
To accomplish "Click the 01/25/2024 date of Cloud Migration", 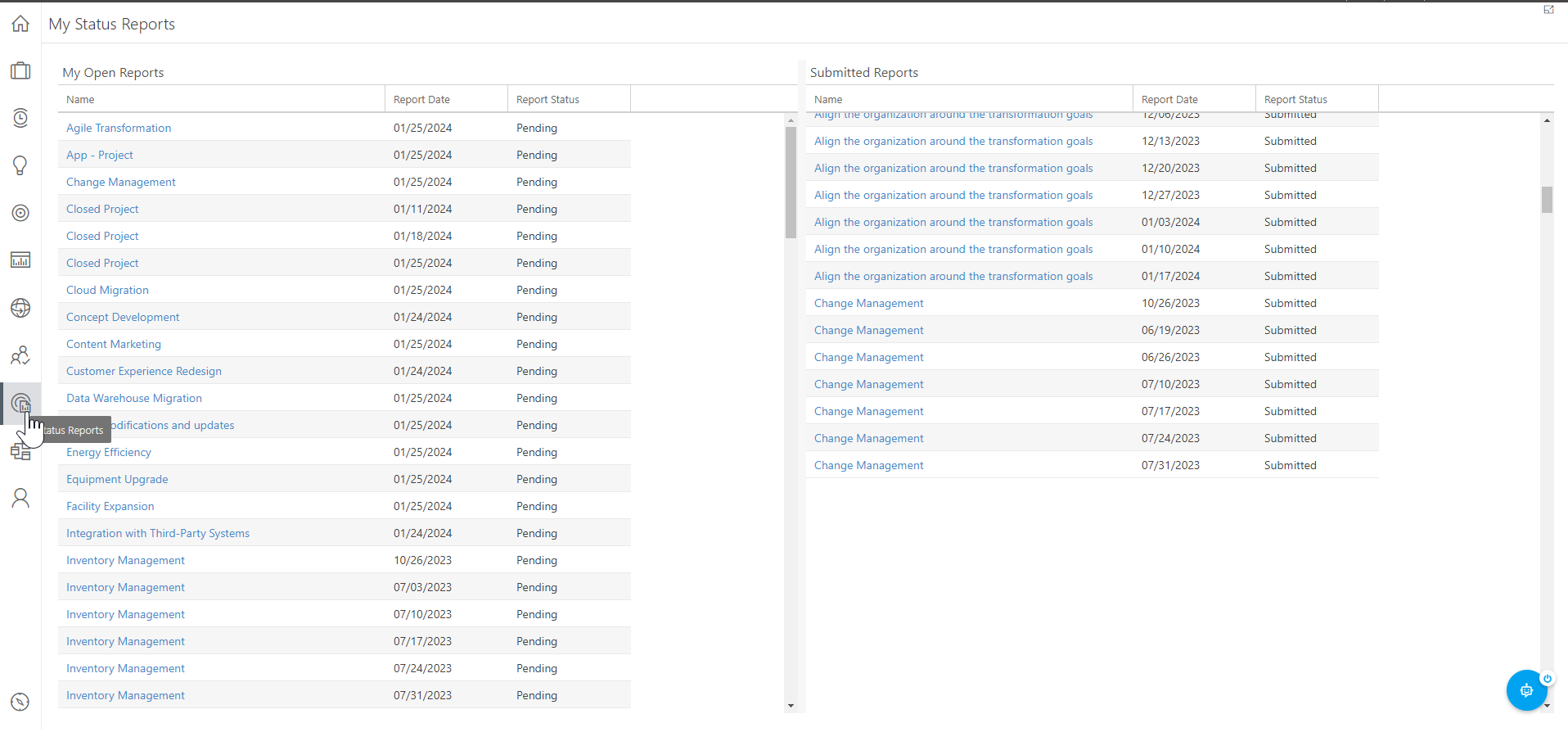I will [x=422, y=290].
